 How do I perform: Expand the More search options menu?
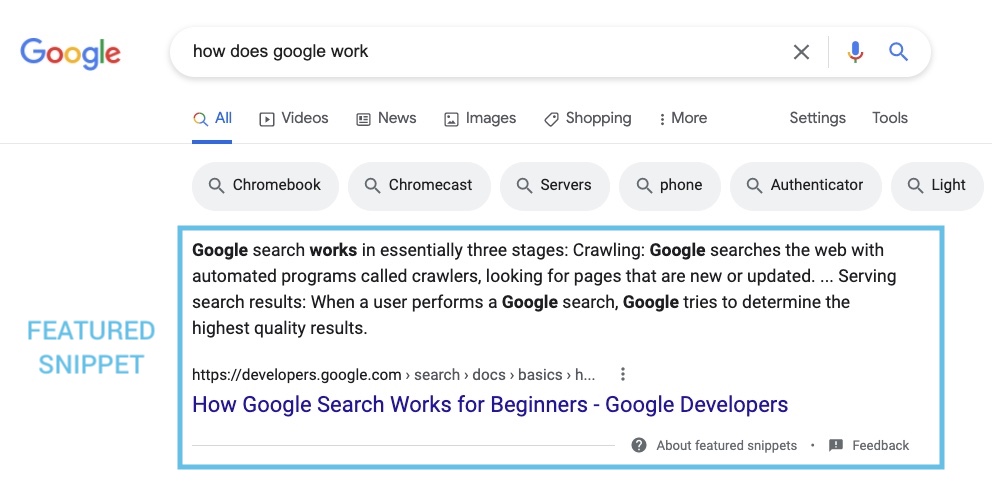point(683,118)
